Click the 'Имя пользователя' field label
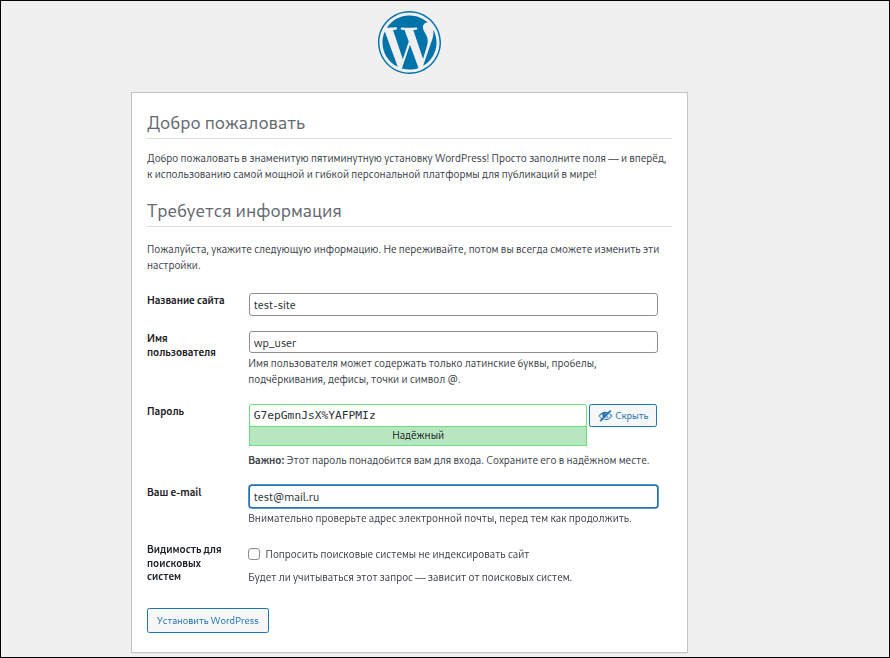Screen dimensions: 890x658 pyautogui.click(x=181, y=345)
